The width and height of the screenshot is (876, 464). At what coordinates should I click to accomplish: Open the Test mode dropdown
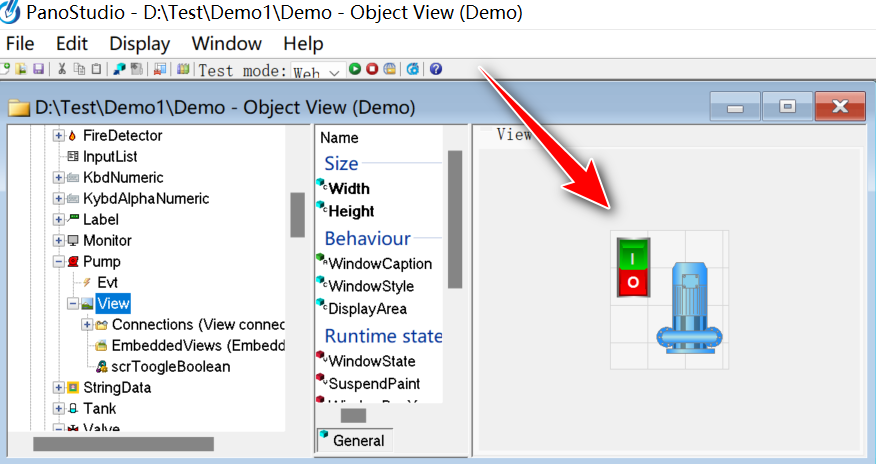pyautogui.click(x=333, y=71)
